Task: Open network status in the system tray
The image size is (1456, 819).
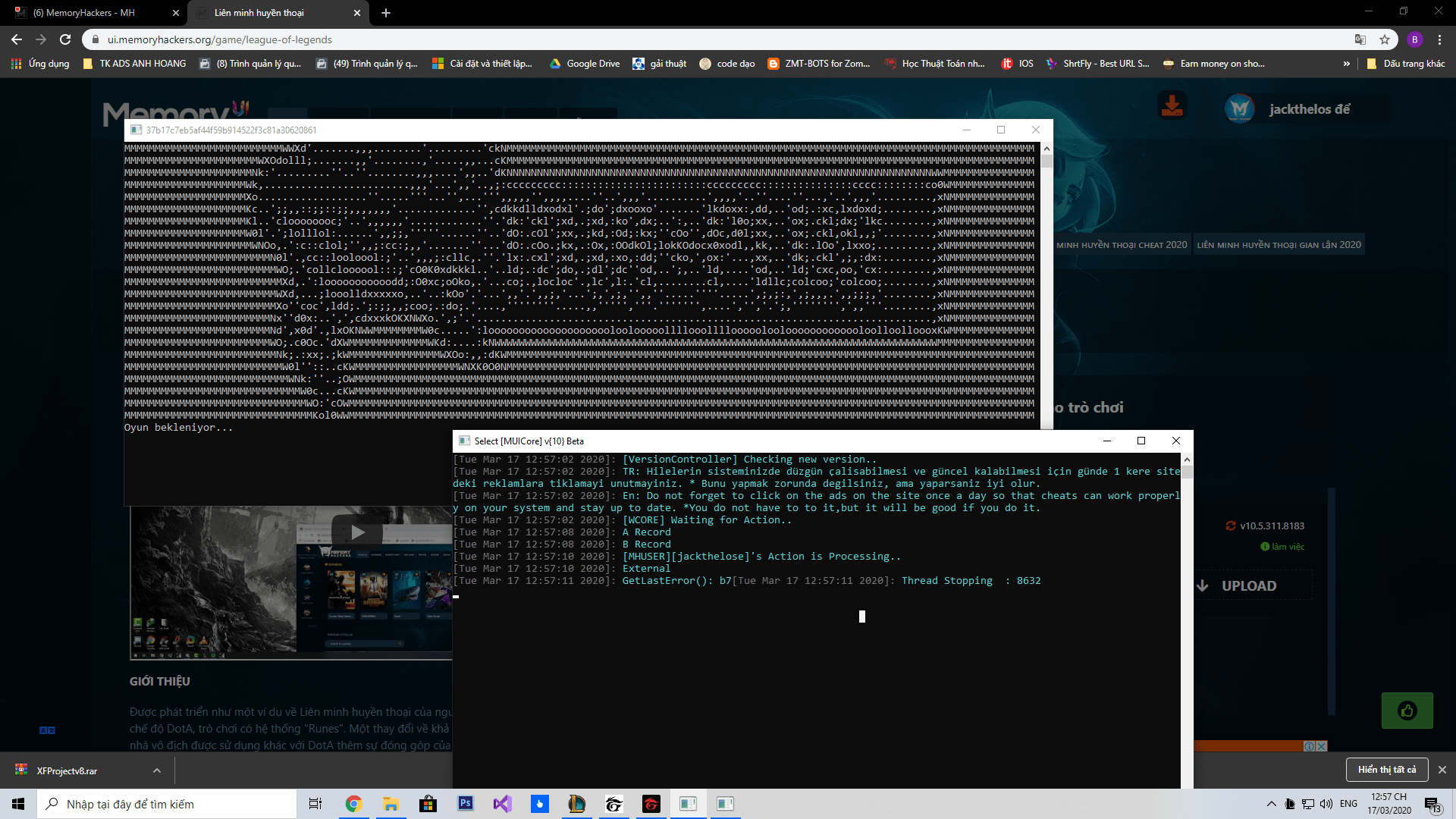Action: [1308, 804]
